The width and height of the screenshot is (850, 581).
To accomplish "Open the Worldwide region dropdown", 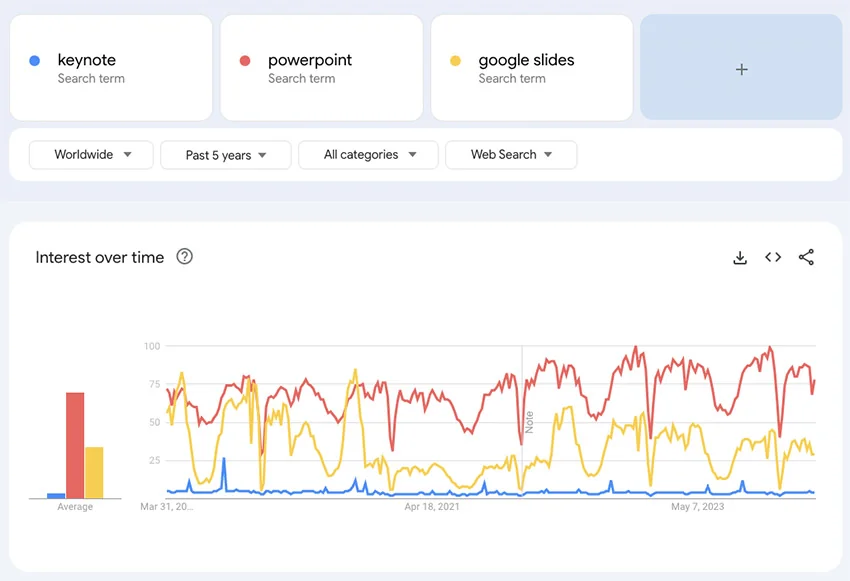I will pos(90,155).
